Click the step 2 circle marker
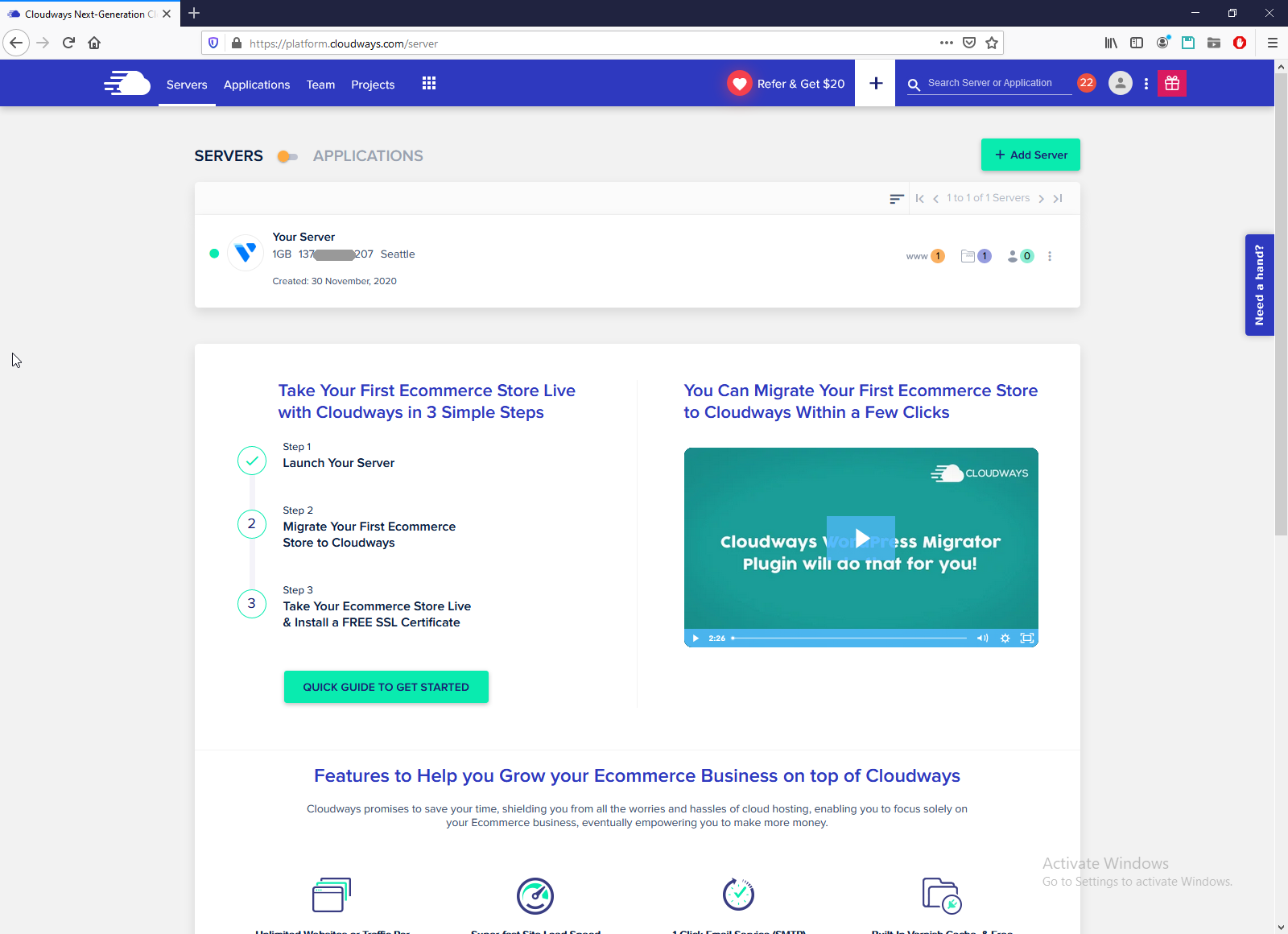Screen dimensions: 1288x934 (252, 524)
